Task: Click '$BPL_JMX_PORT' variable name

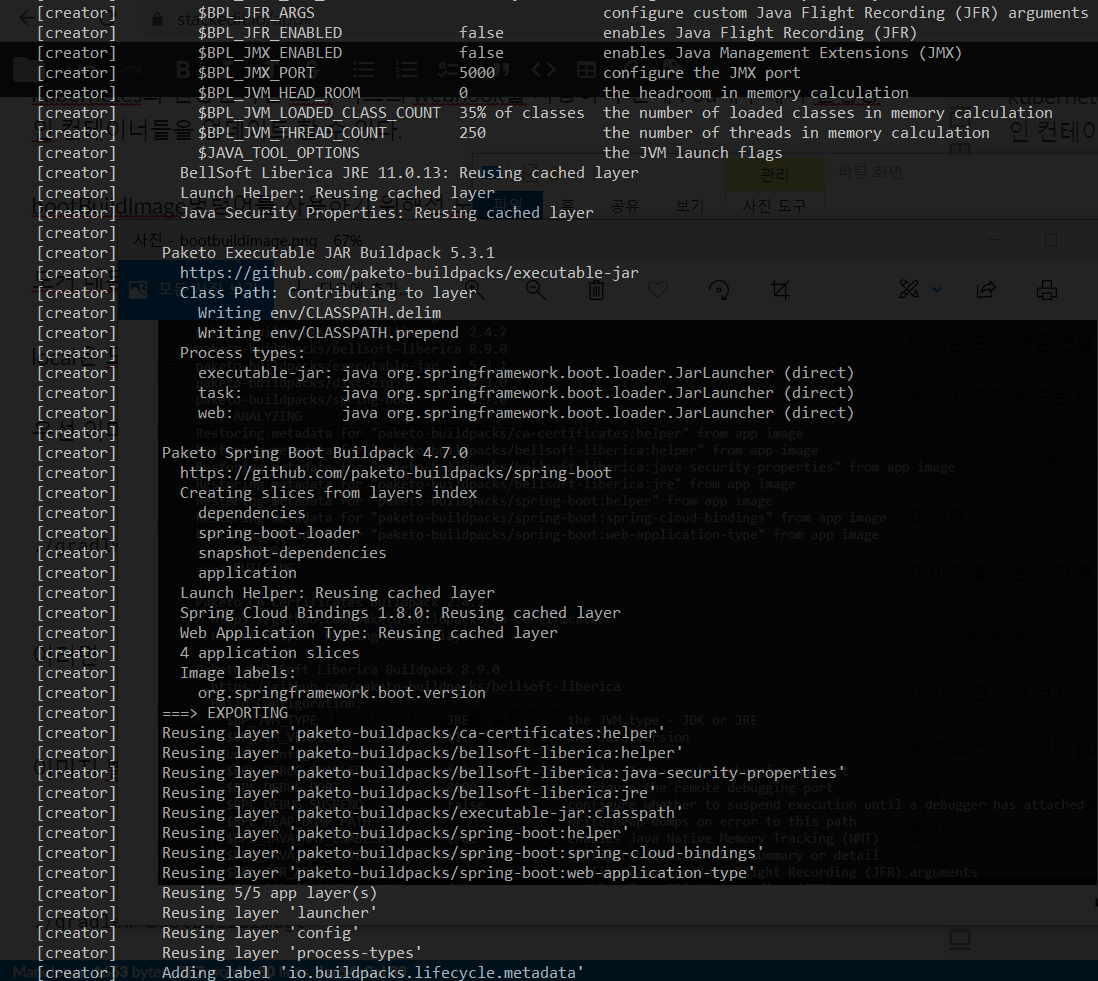Action: pos(256,73)
